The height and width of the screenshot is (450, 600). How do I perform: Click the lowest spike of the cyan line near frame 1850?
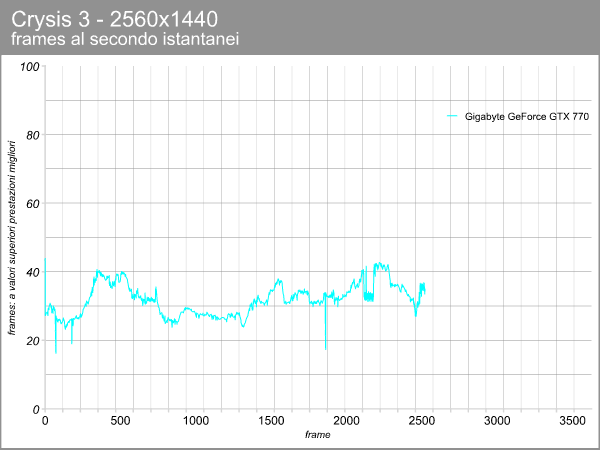(x=326, y=349)
